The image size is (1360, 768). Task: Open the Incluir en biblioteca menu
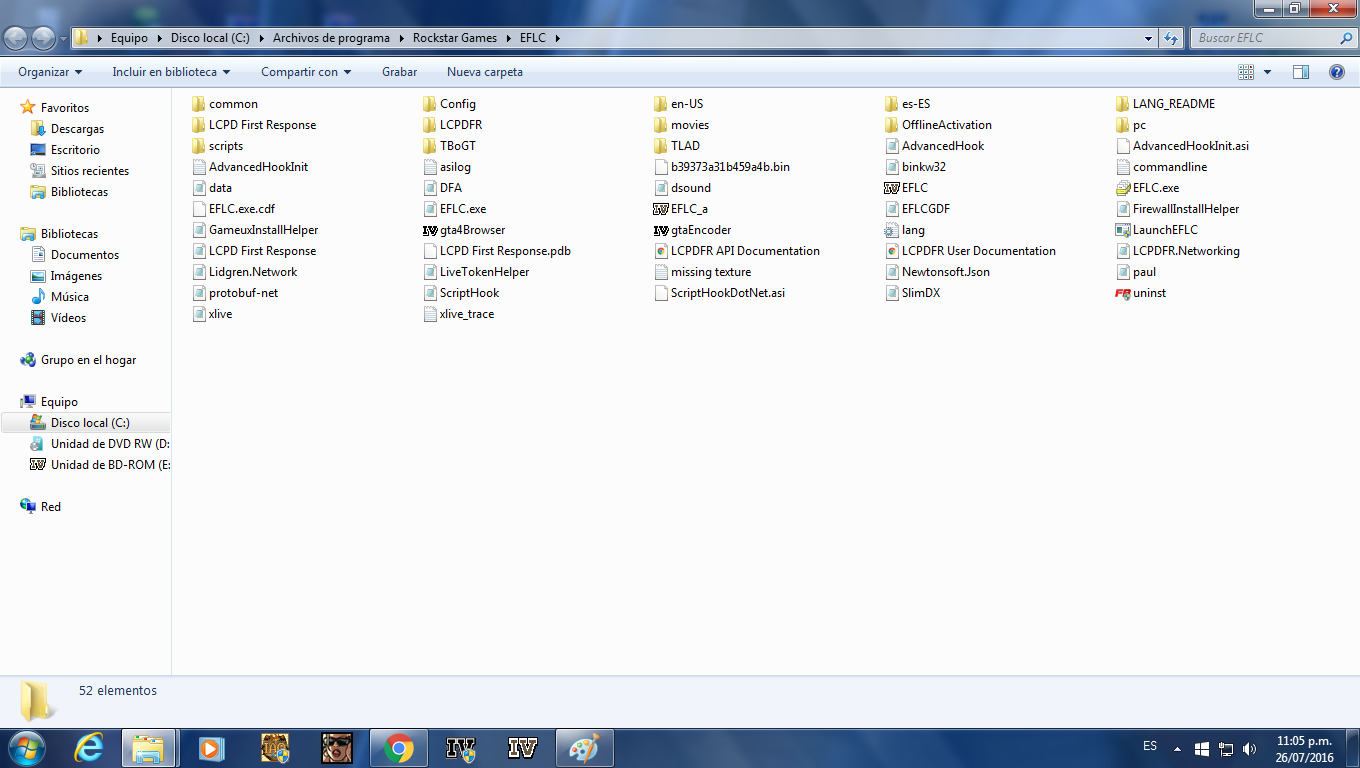[x=171, y=72]
